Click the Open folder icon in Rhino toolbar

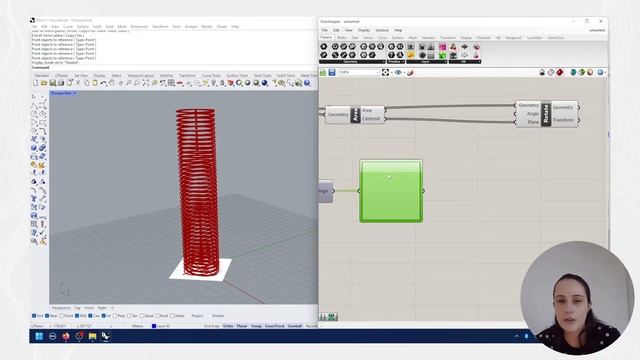(44, 83)
